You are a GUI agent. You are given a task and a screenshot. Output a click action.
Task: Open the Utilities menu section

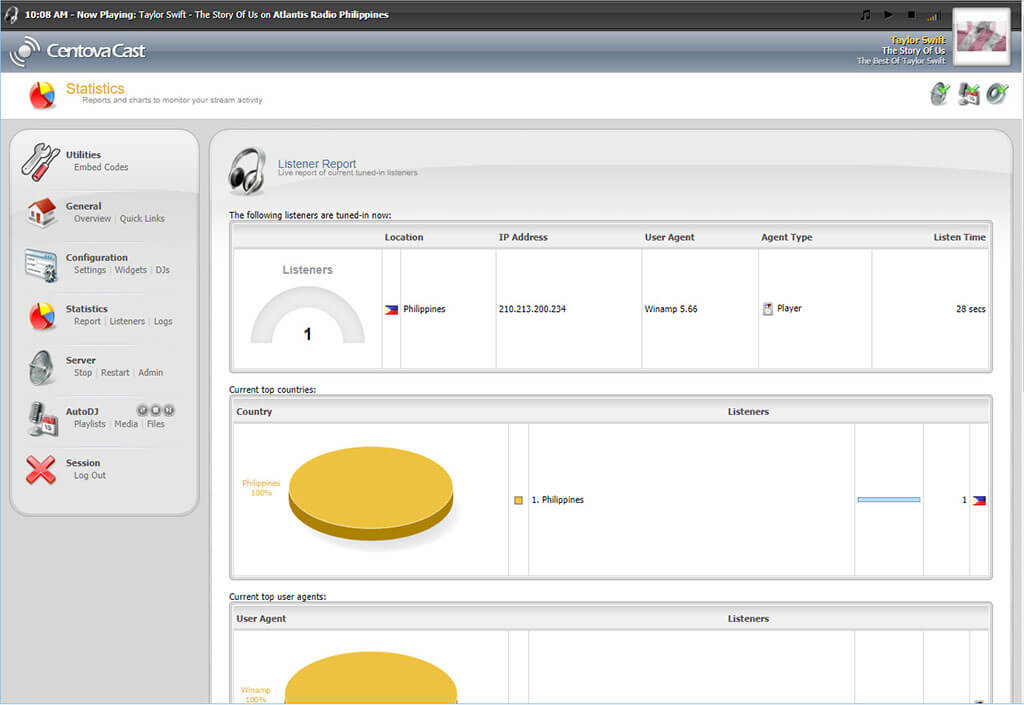point(84,155)
